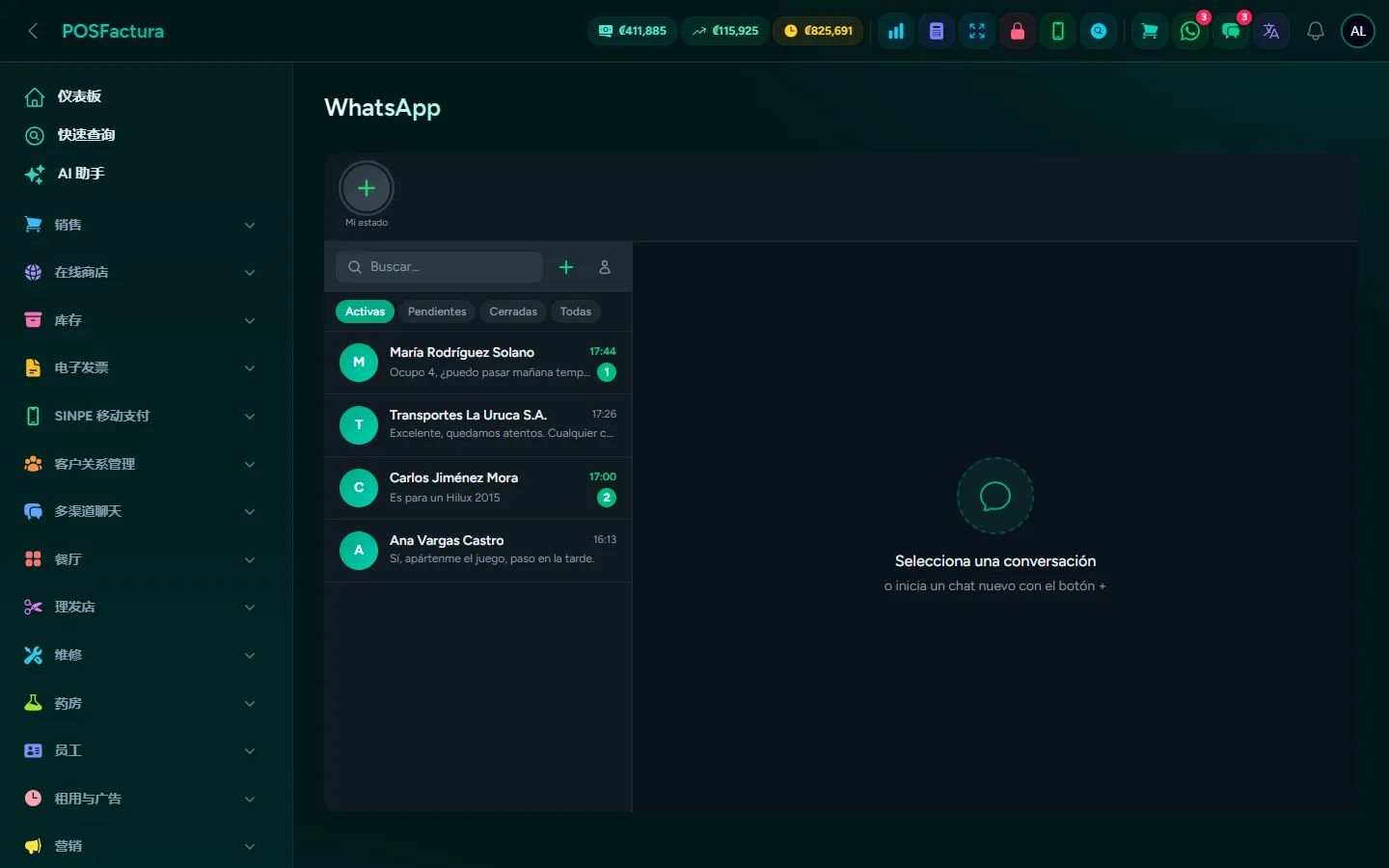The width and height of the screenshot is (1389, 868).
Task: Expand the 维修 sidebar section
Action: (141, 655)
